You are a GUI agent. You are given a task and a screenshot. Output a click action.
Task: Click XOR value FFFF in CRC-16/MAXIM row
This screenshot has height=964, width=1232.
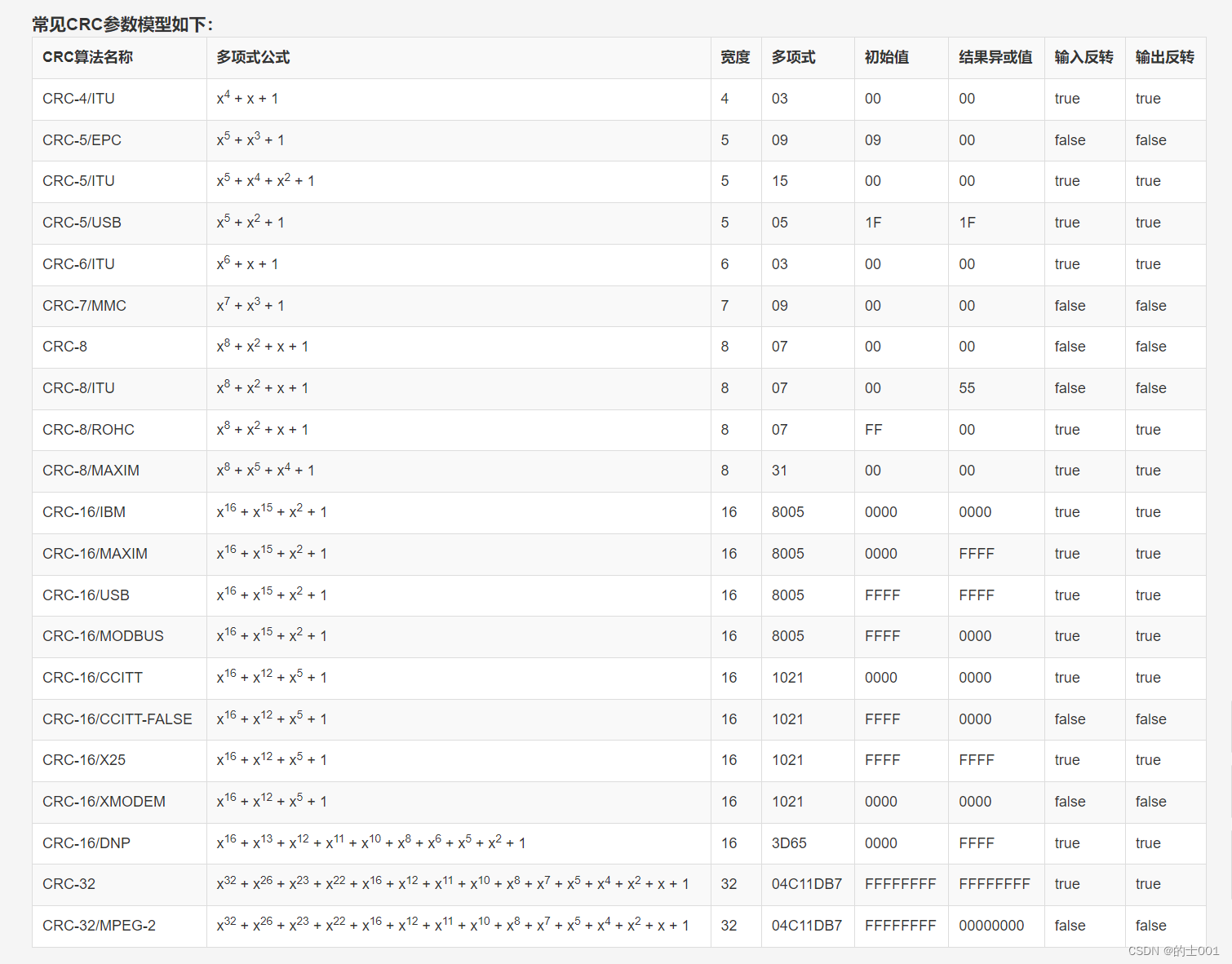click(977, 554)
